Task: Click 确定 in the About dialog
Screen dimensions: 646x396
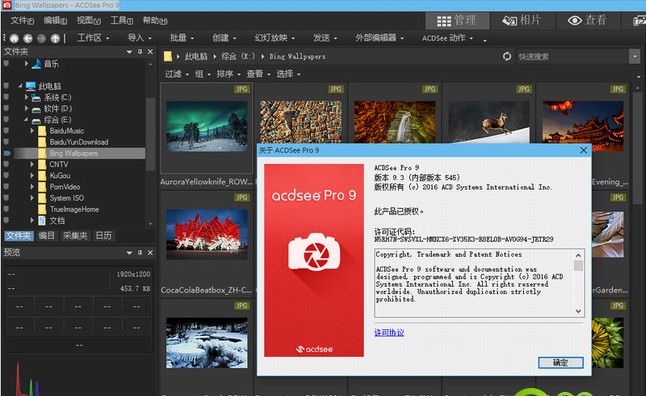Action: tap(560, 363)
